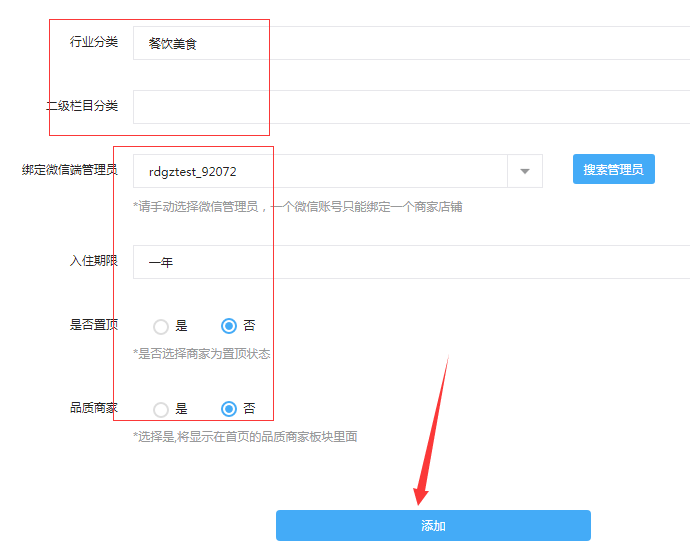Click the 是否置顶 label
The image size is (690, 545).
[x=94, y=324]
